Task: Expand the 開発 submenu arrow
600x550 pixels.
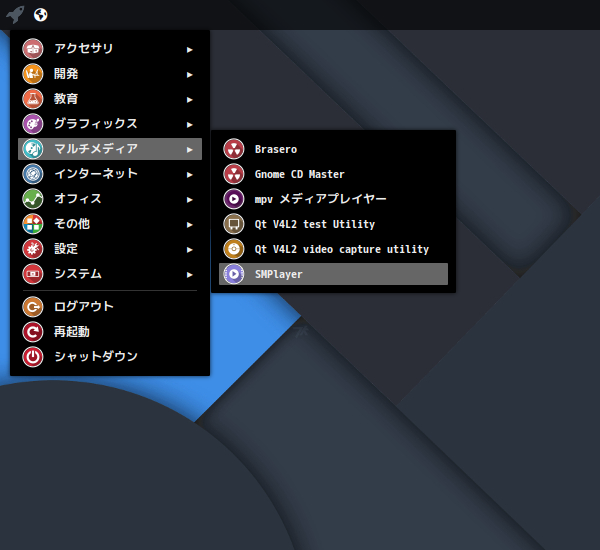Action: 189,75
